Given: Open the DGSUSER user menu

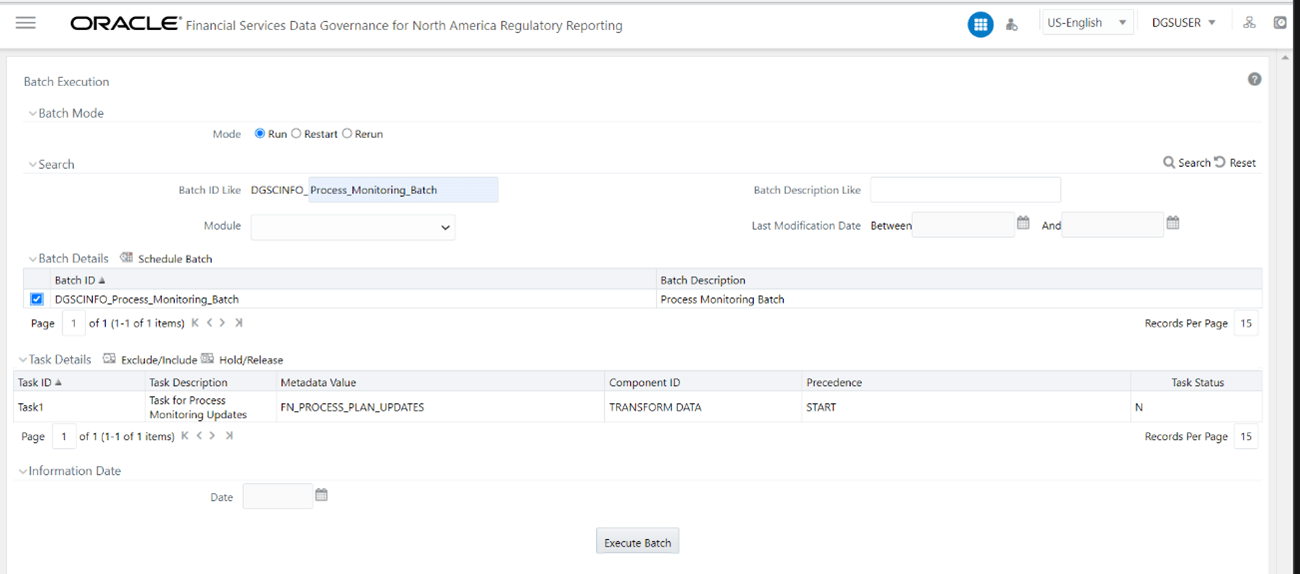Looking at the screenshot, I should click(1184, 22).
